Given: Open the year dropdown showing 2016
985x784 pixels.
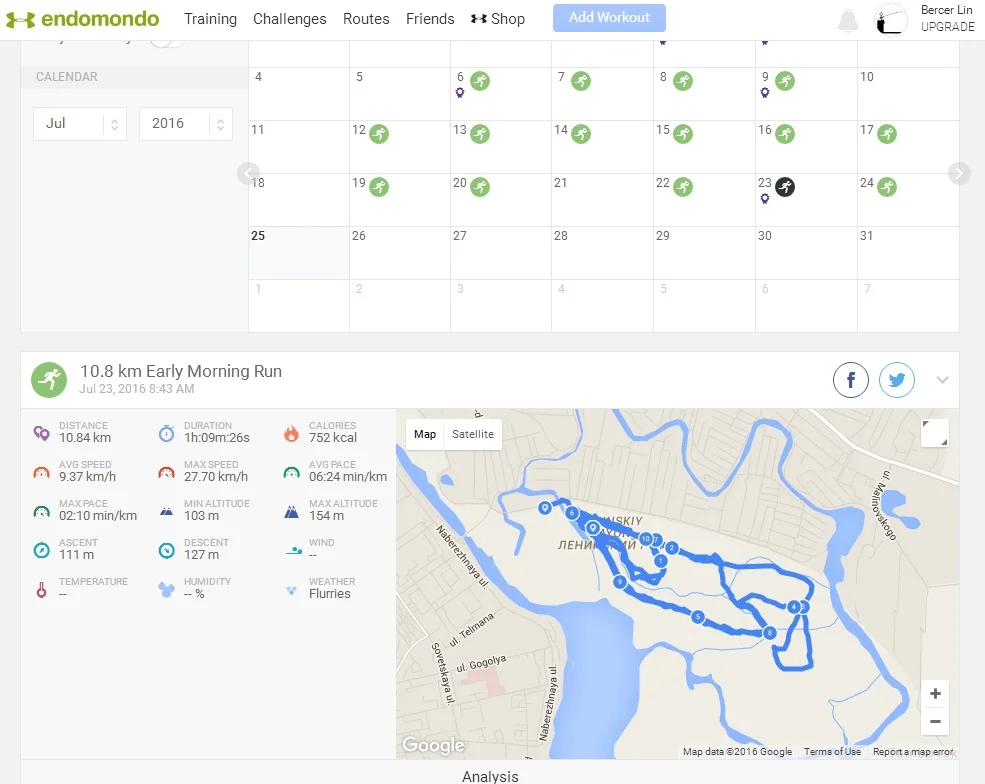Looking at the screenshot, I should 186,124.
